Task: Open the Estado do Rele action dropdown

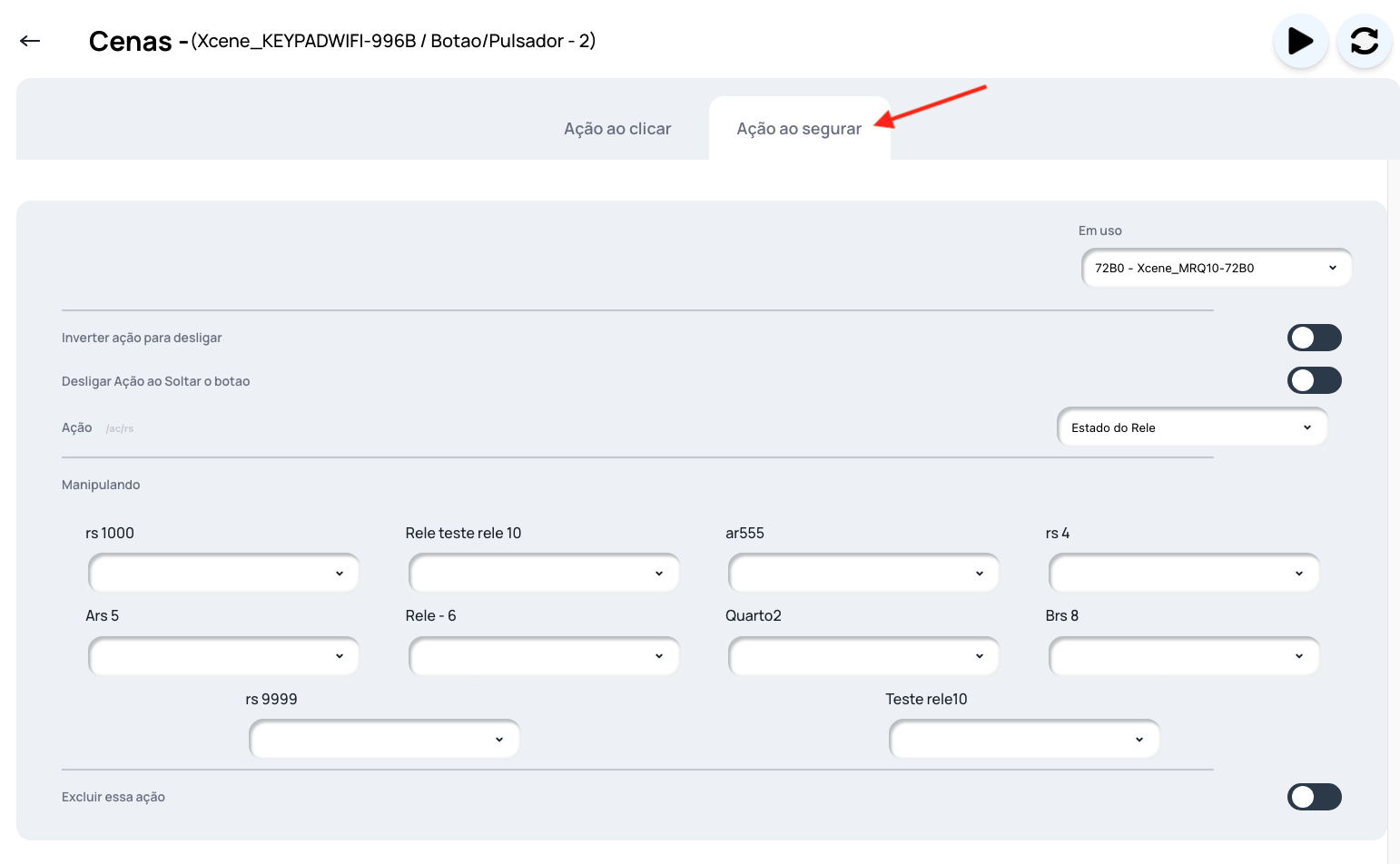Action: pos(1191,427)
